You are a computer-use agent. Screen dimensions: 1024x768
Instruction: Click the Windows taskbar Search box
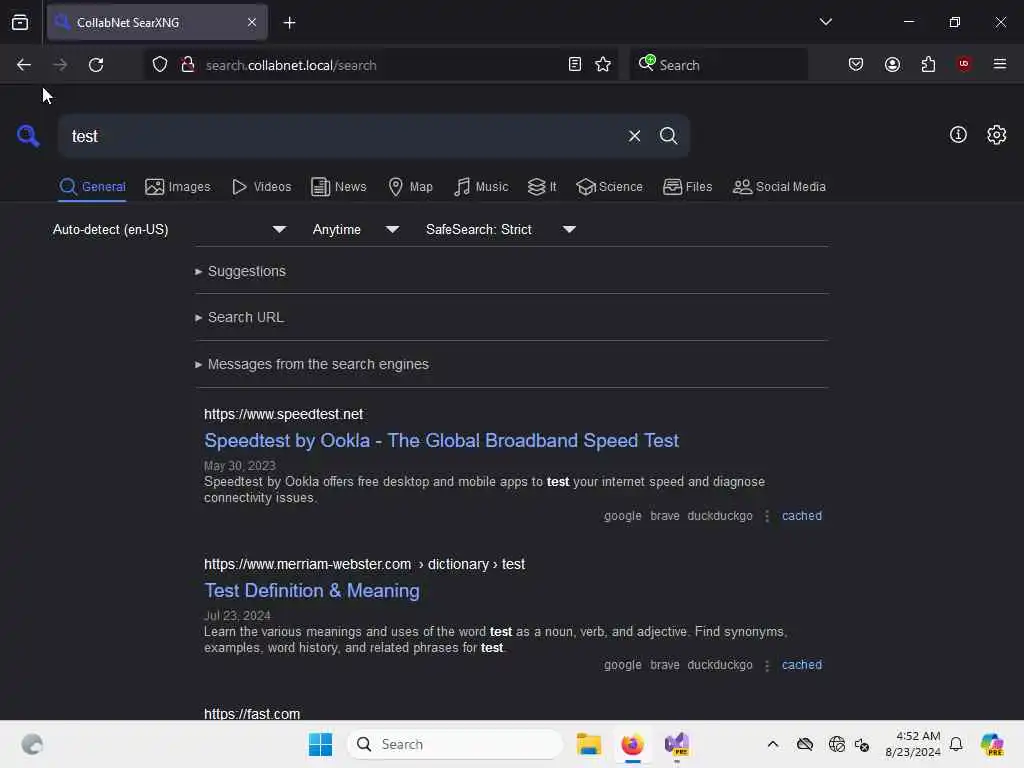(x=455, y=744)
